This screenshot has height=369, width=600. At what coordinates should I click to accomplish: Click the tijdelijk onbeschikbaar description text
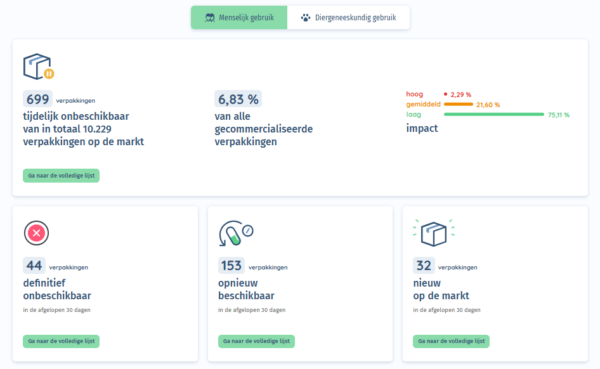coord(83,129)
